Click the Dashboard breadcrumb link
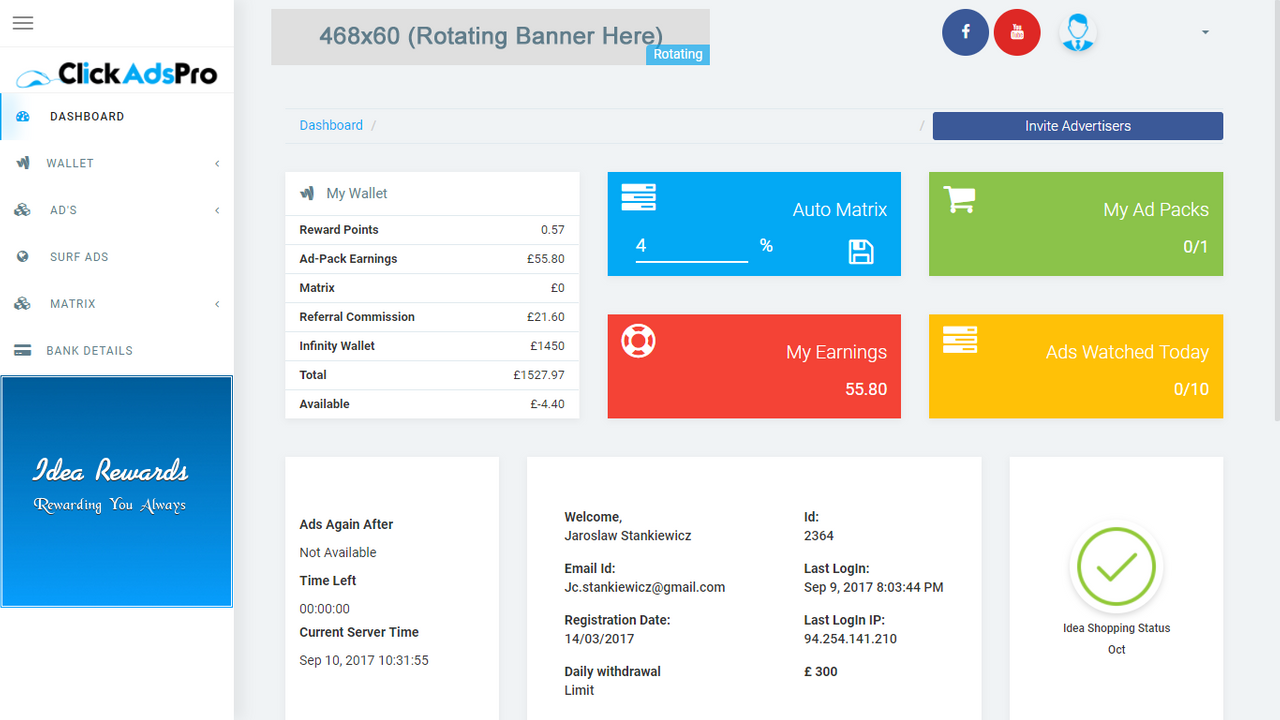 point(331,125)
